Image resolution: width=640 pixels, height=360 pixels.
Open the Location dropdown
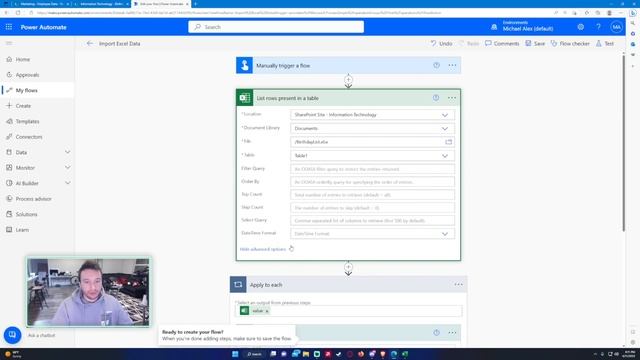[372, 115]
